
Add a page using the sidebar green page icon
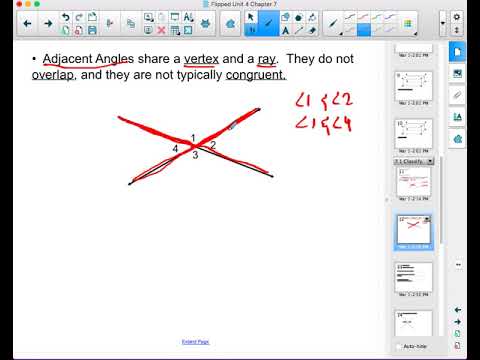458,334
